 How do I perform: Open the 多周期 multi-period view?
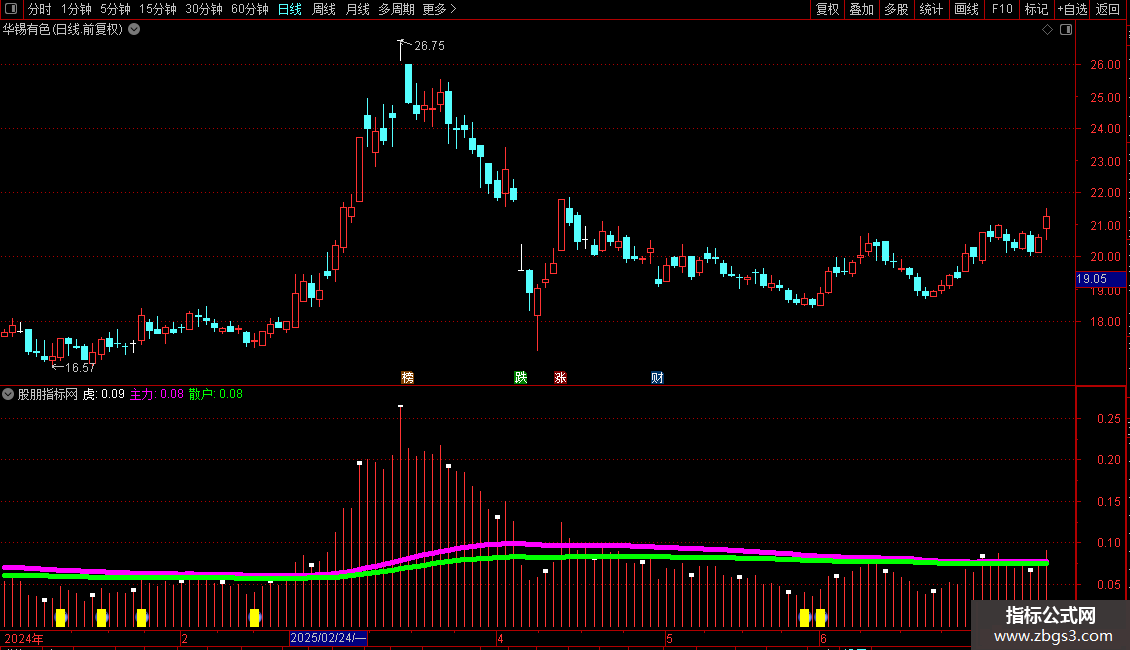coord(396,9)
